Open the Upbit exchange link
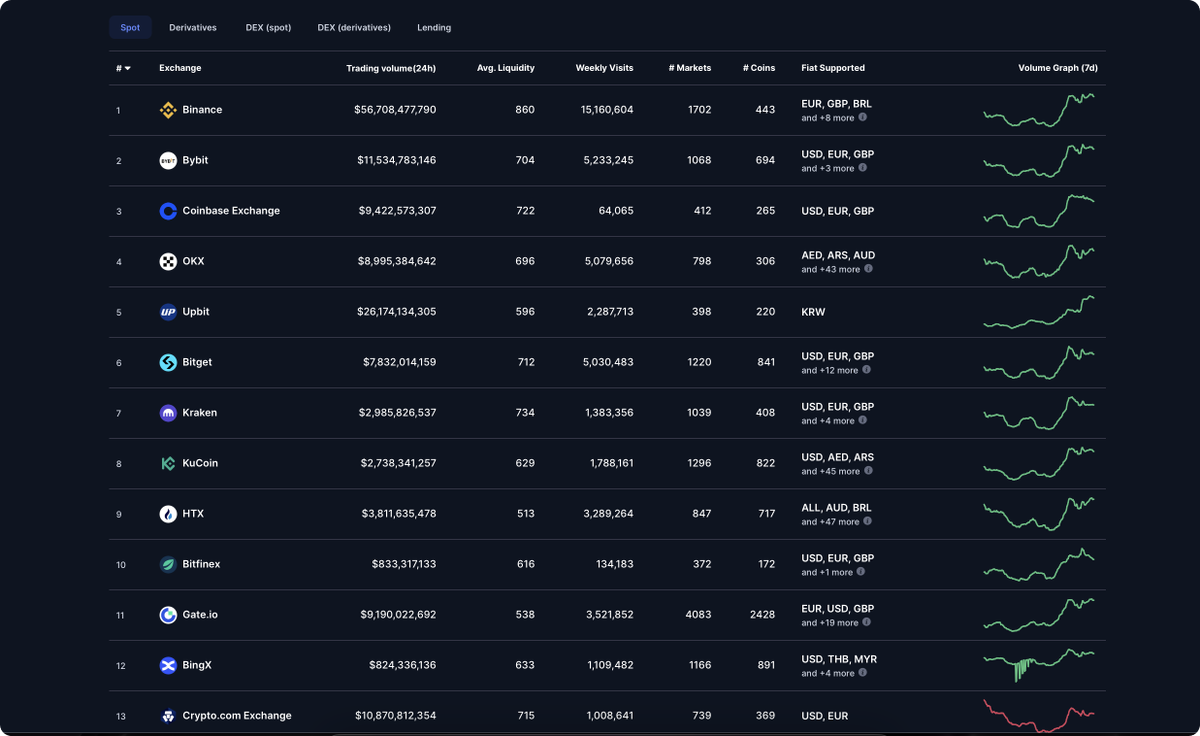The width and height of the screenshot is (1200, 736). pyautogui.click(x=196, y=312)
